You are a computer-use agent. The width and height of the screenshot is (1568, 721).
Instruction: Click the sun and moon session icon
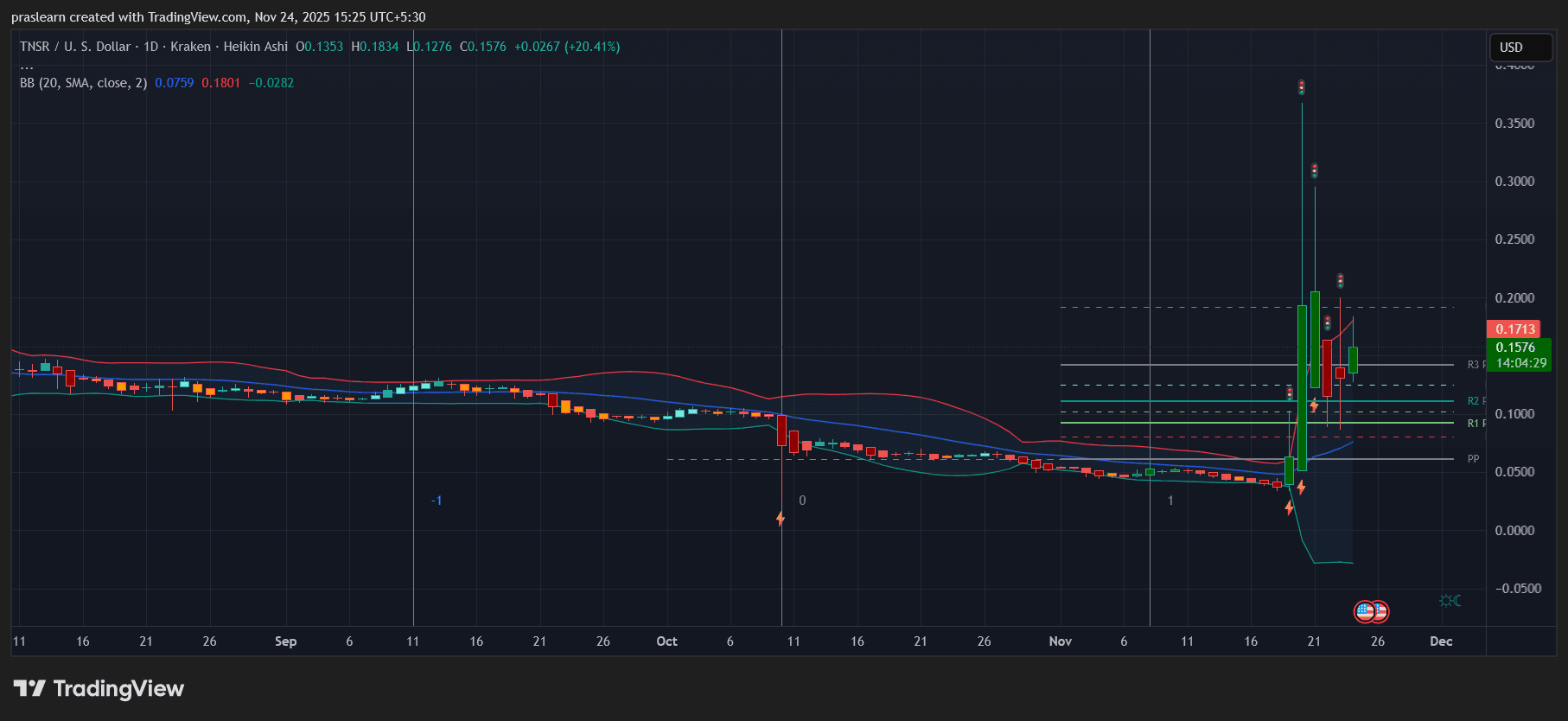(1450, 601)
